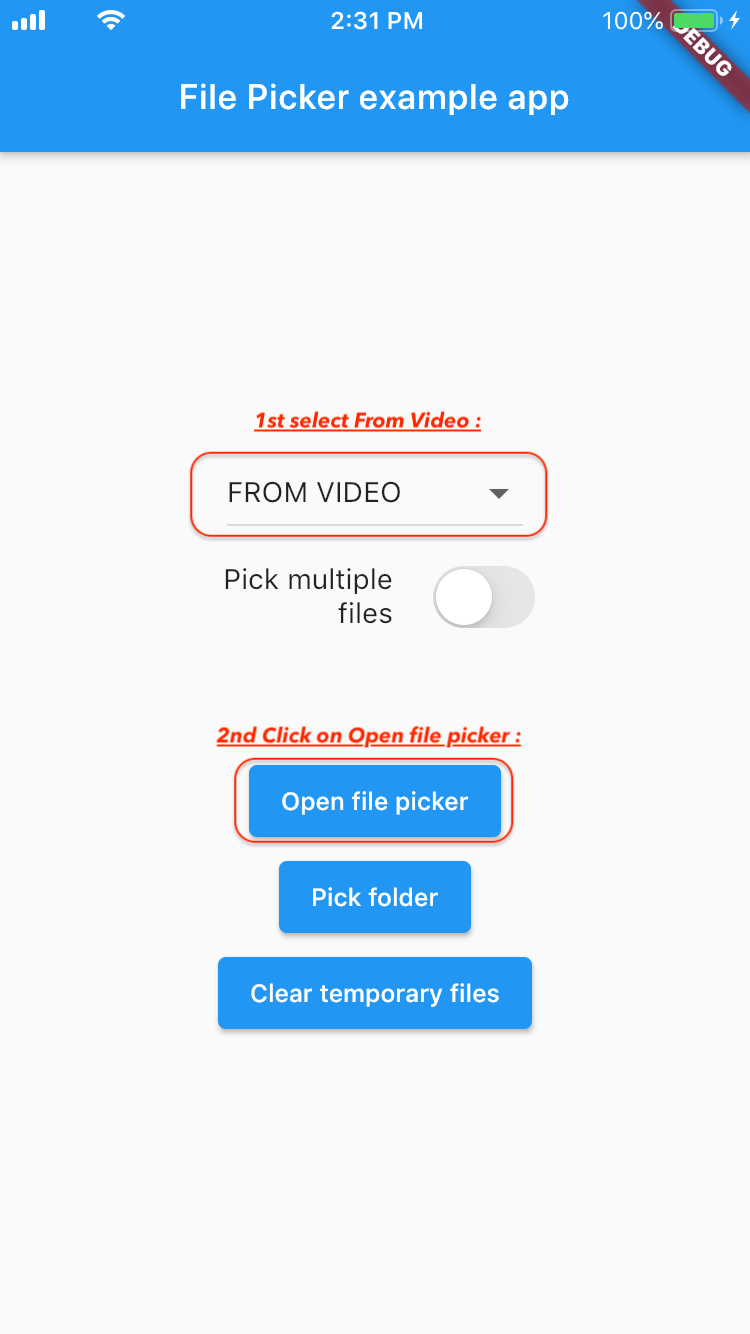
Task: Click the Pick folder button
Action: click(x=374, y=897)
